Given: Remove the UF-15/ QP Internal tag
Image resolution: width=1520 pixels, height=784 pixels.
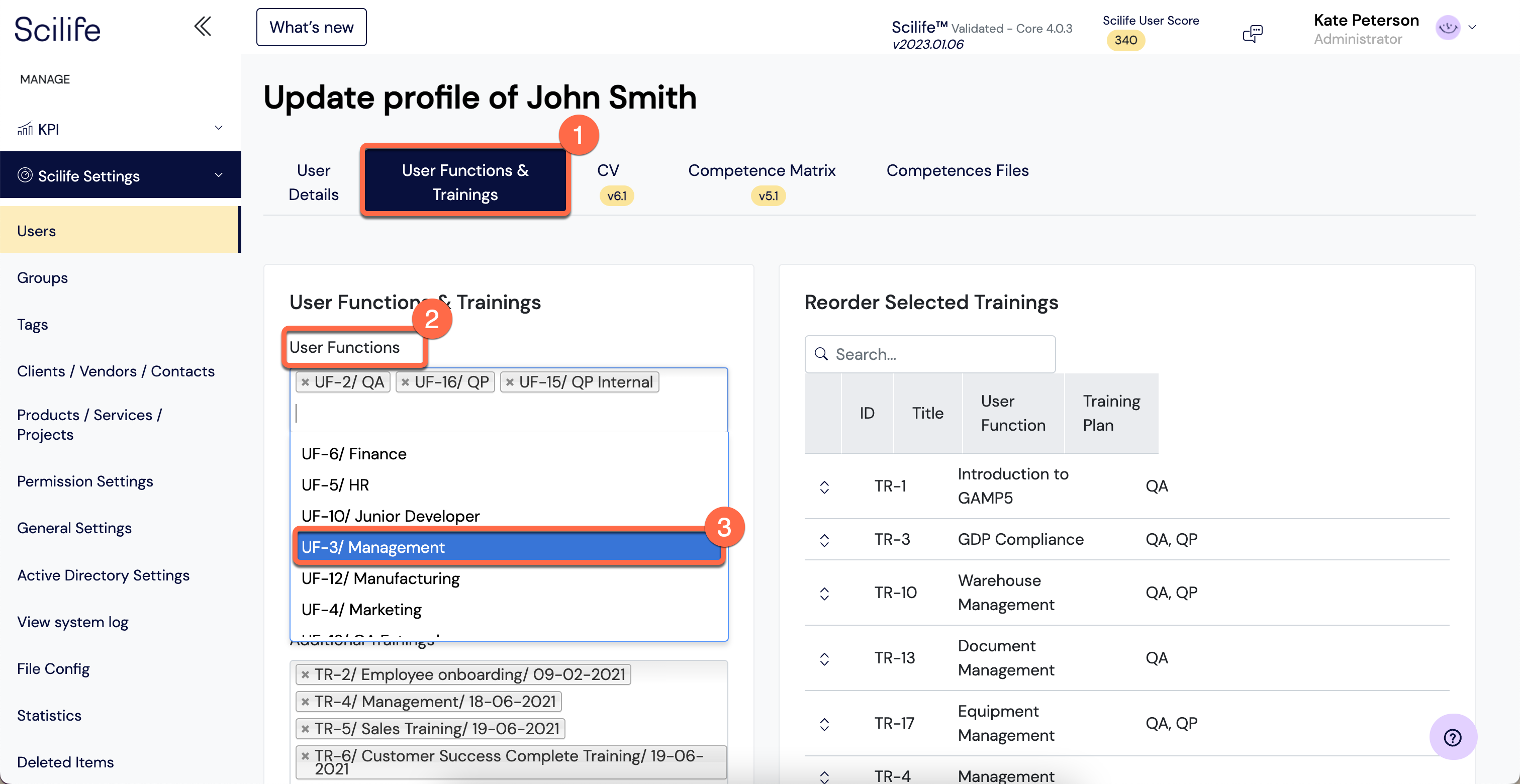Looking at the screenshot, I should click(x=510, y=382).
